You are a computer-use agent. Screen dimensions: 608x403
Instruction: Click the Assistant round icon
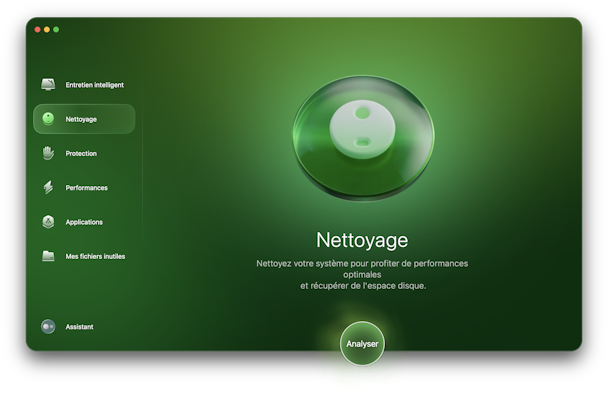pos(48,327)
